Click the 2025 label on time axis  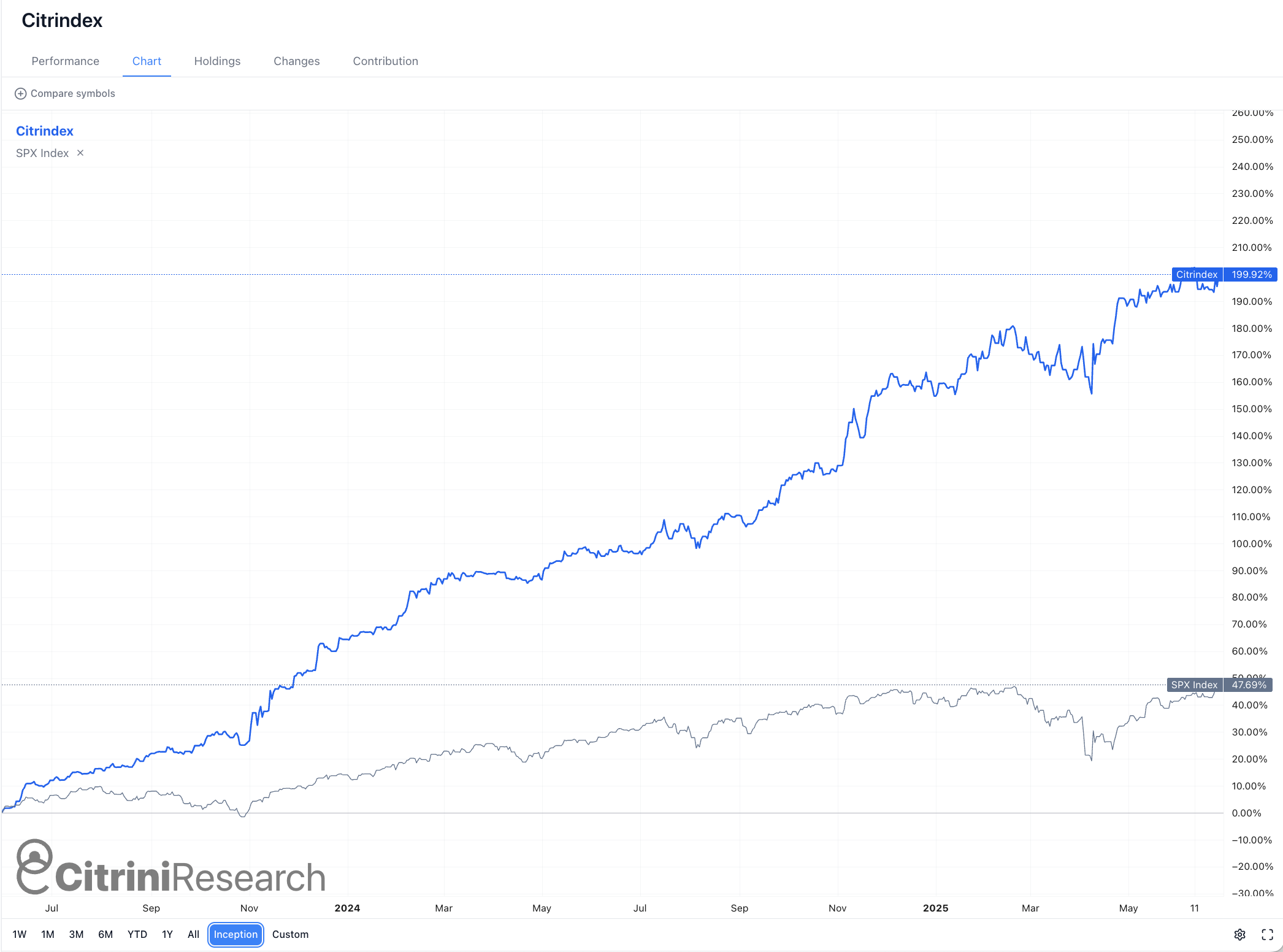[935, 908]
